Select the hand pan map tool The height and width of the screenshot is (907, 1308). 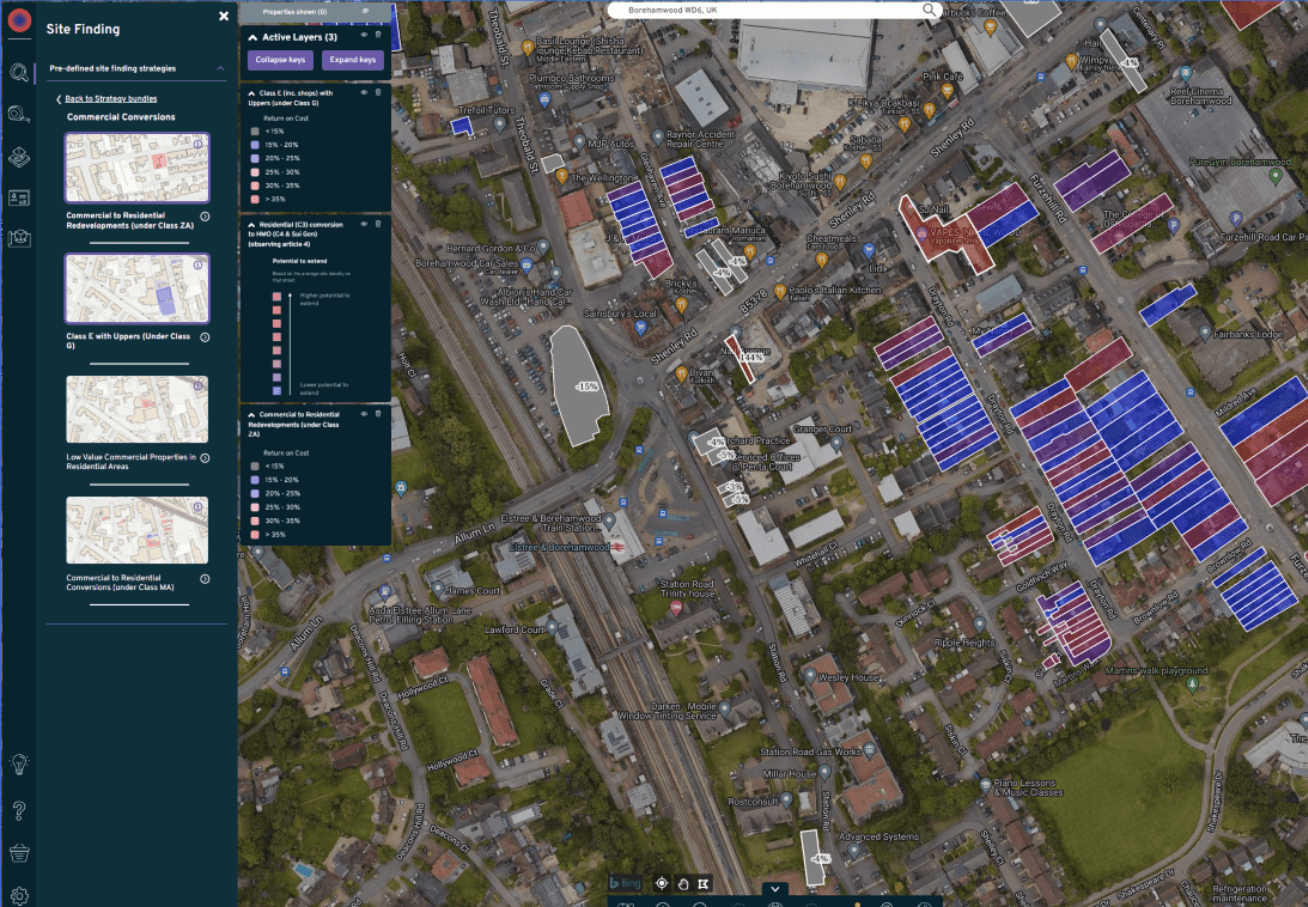tap(682, 883)
